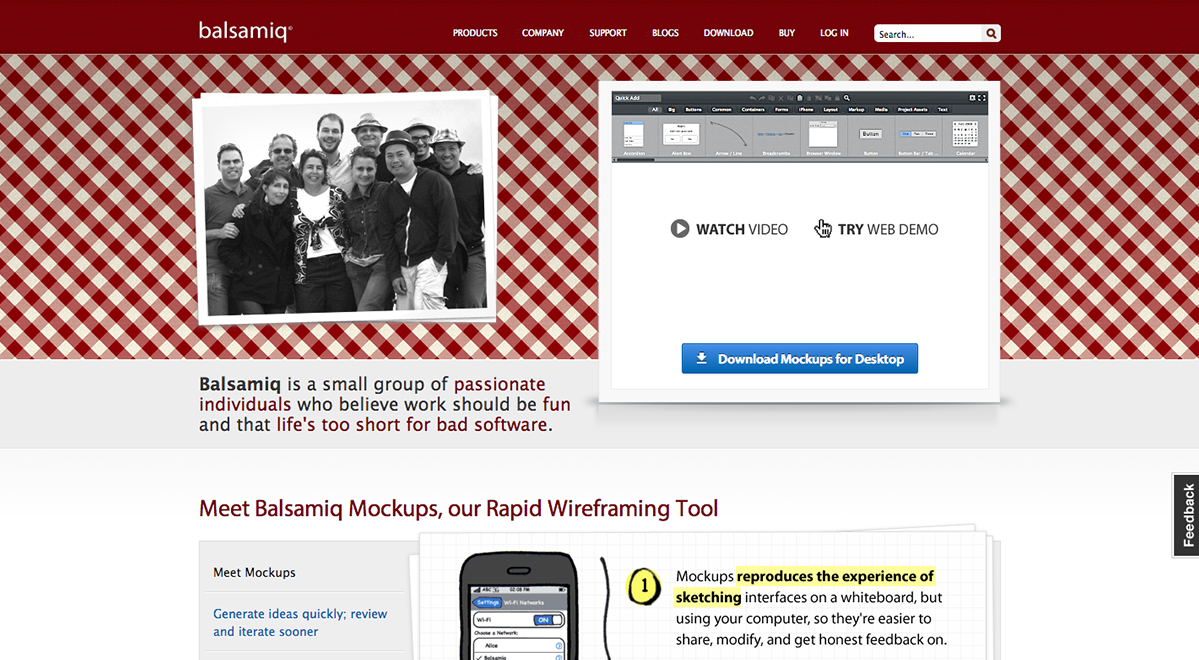Select the Alert Box control thumbnail

[x=681, y=136]
